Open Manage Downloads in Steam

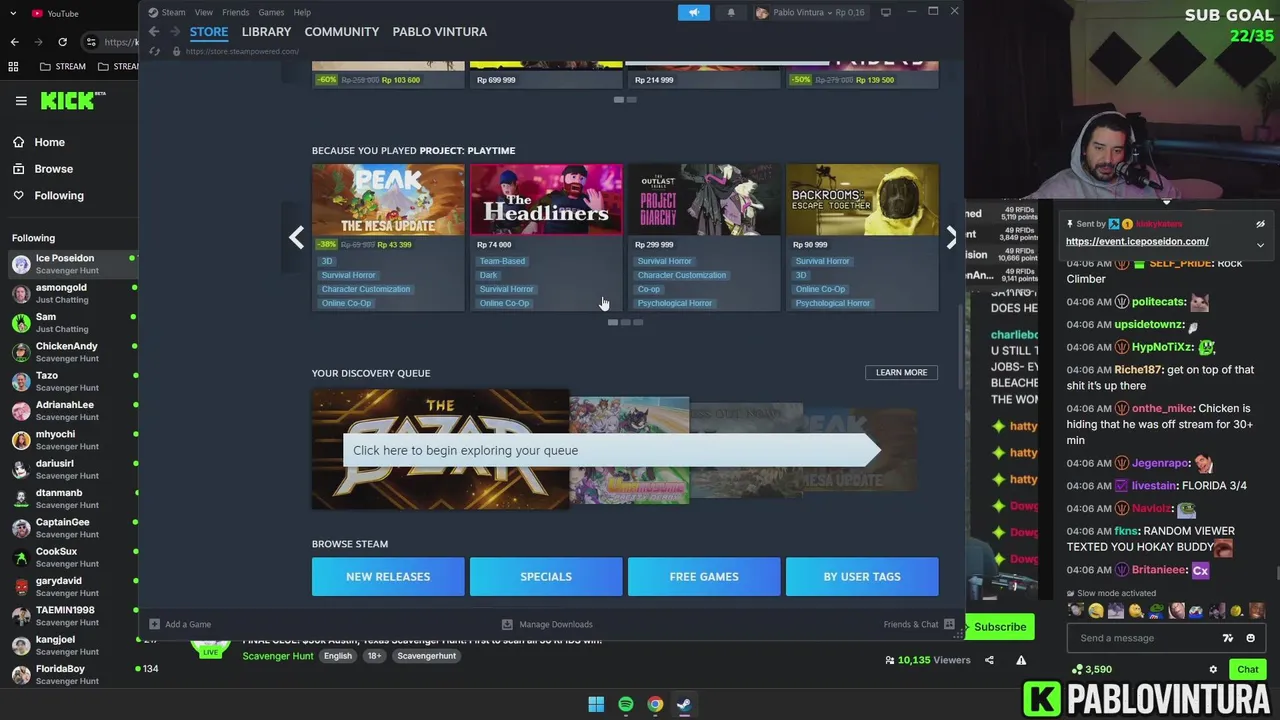547,624
